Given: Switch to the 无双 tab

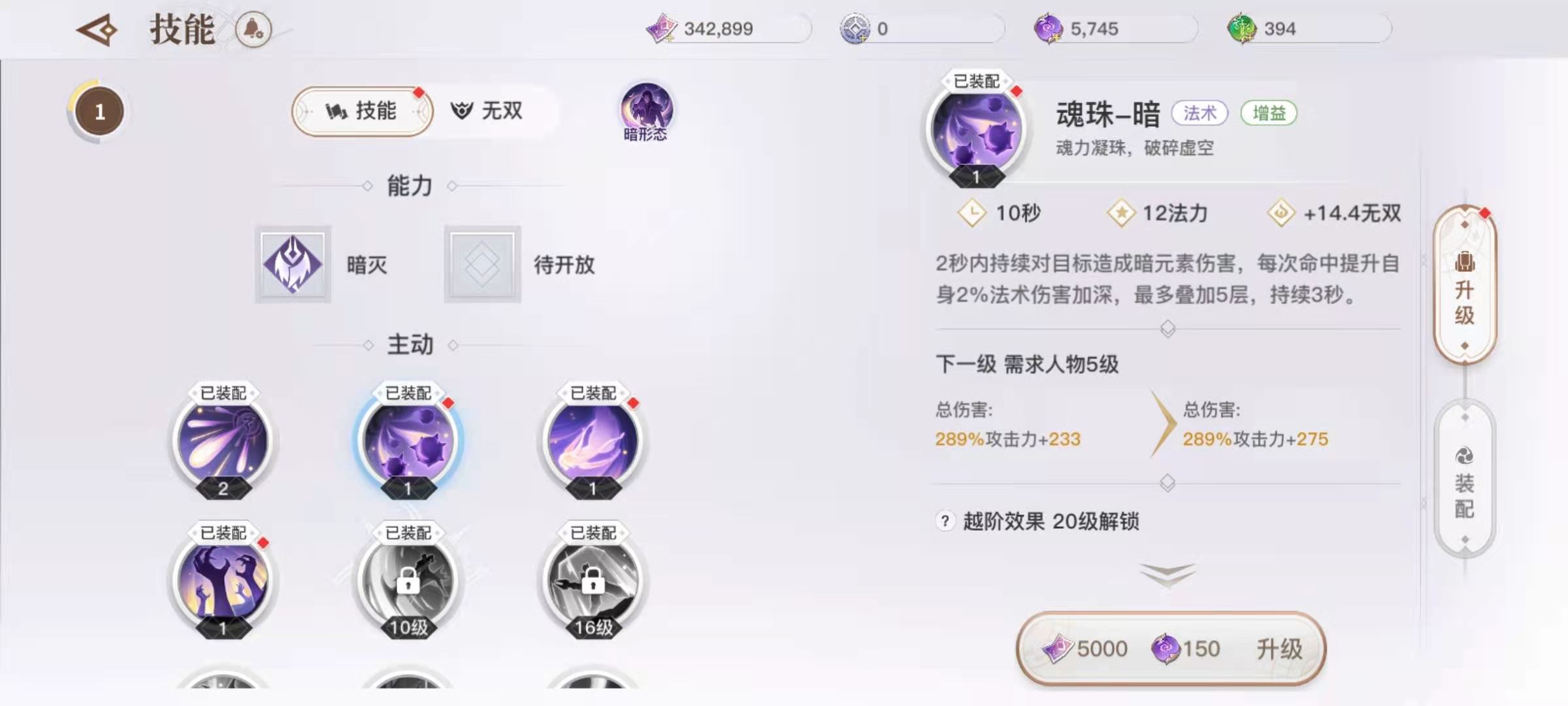Looking at the screenshot, I should tap(487, 111).
